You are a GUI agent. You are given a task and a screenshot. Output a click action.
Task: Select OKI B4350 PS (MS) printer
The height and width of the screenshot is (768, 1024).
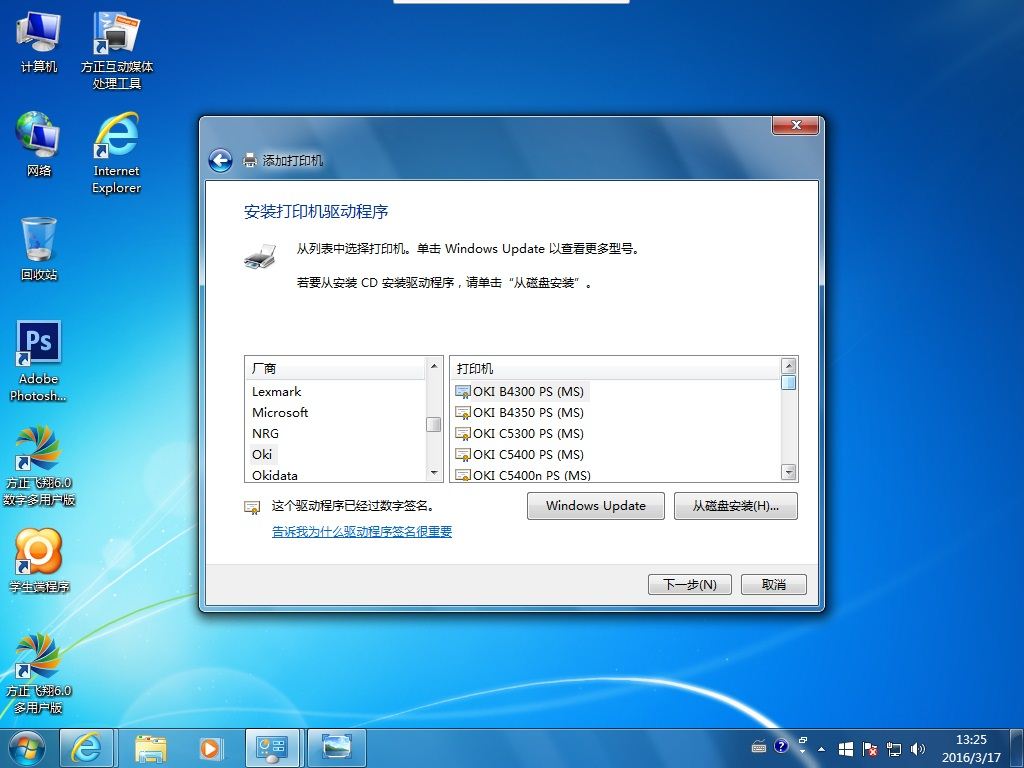(528, 413)
